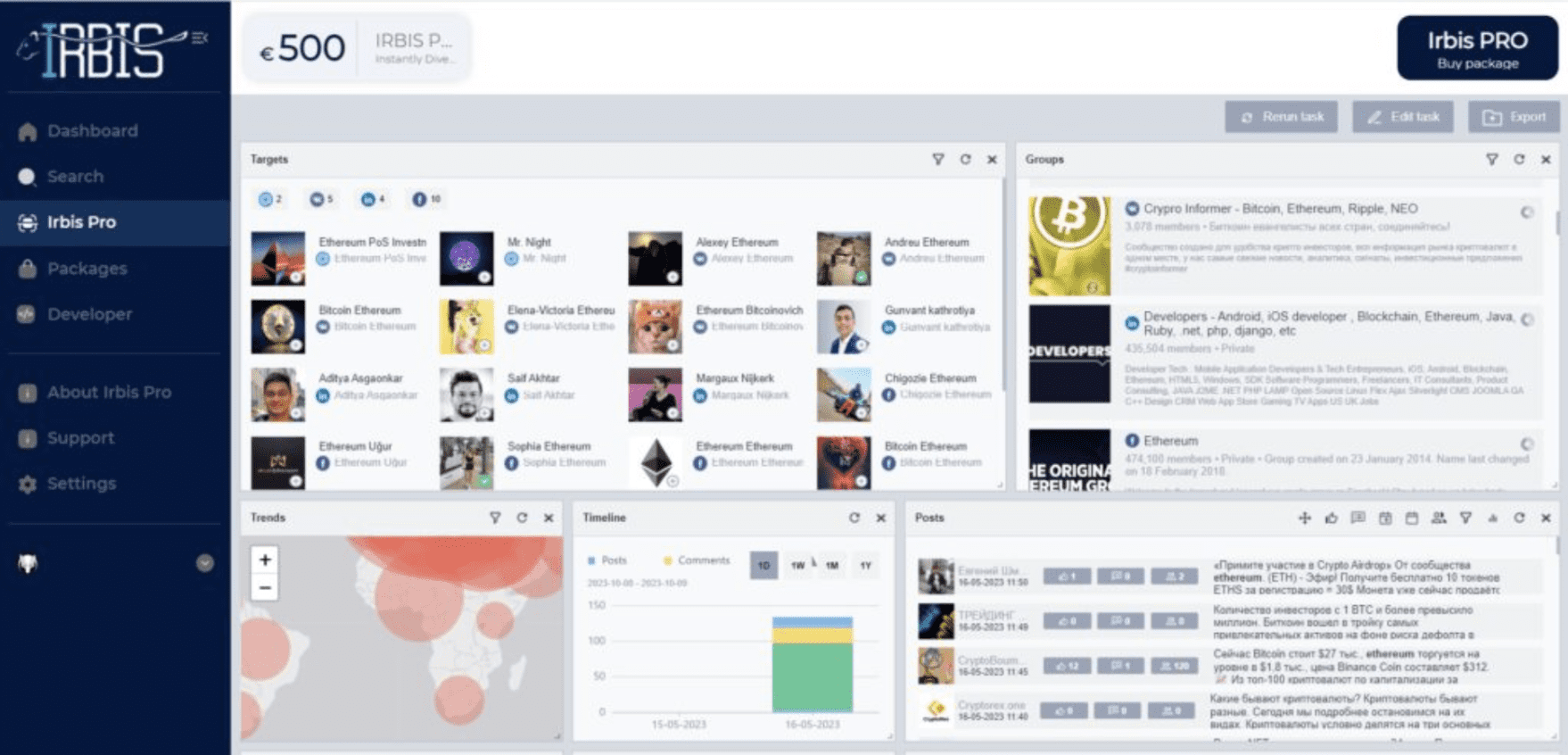1568x755 pixels.
Task: Click the Bitcoin logo group thumbnail
Action: coord(1069,246)
